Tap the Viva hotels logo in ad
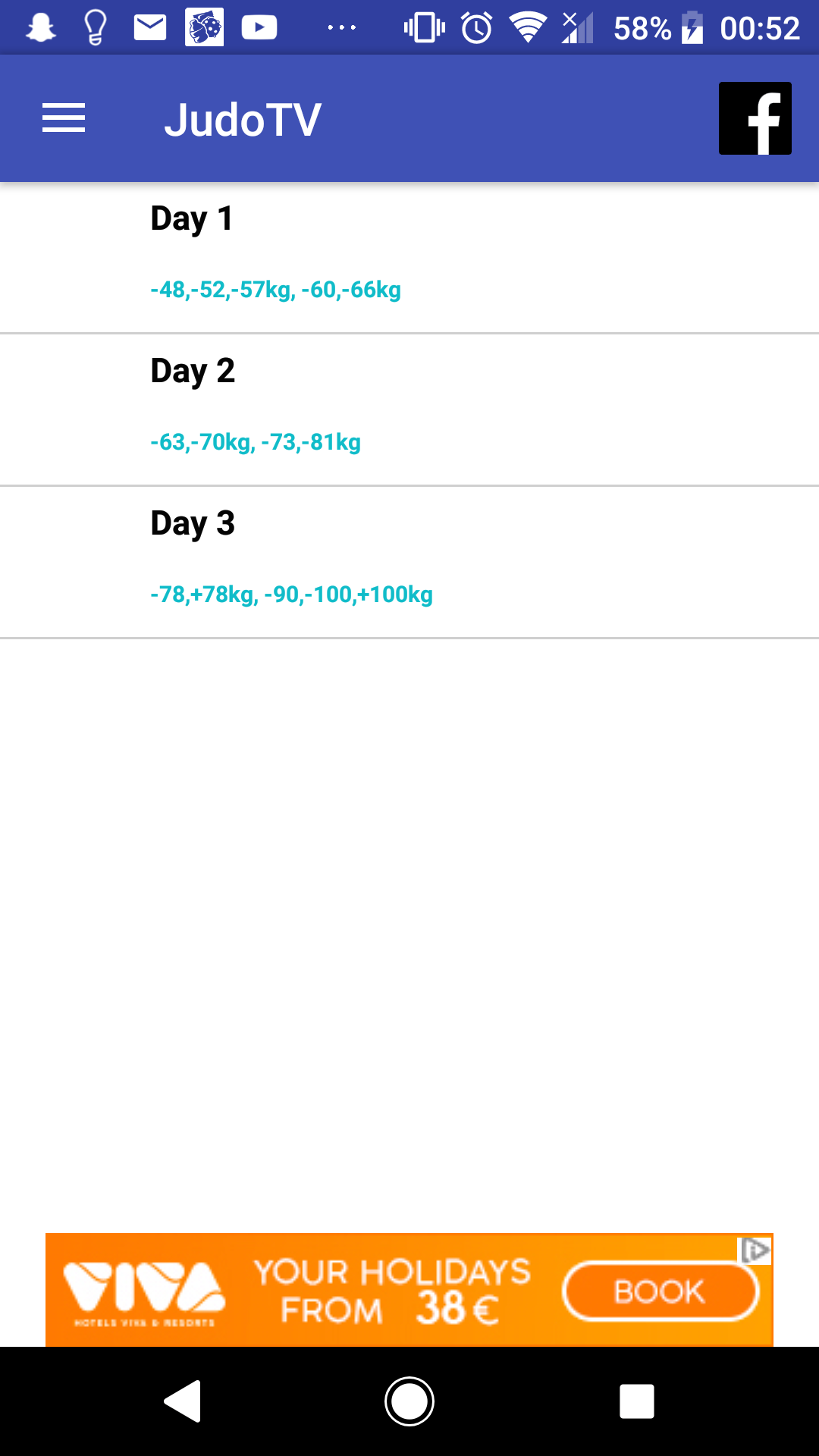The width and height of the screenshot is (819, 1456). (x=144, y=1291)
